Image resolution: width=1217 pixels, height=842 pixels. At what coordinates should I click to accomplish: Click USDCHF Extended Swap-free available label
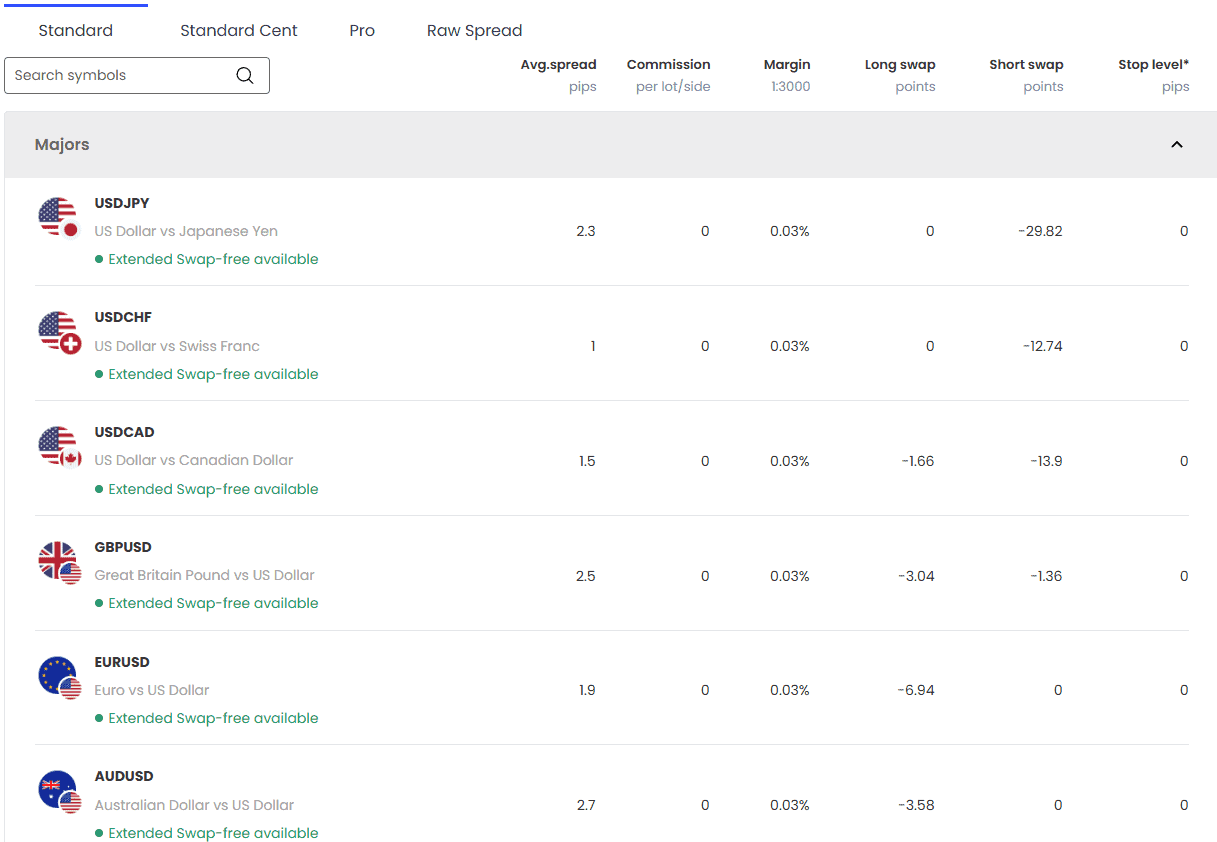[x=207, y=374]
